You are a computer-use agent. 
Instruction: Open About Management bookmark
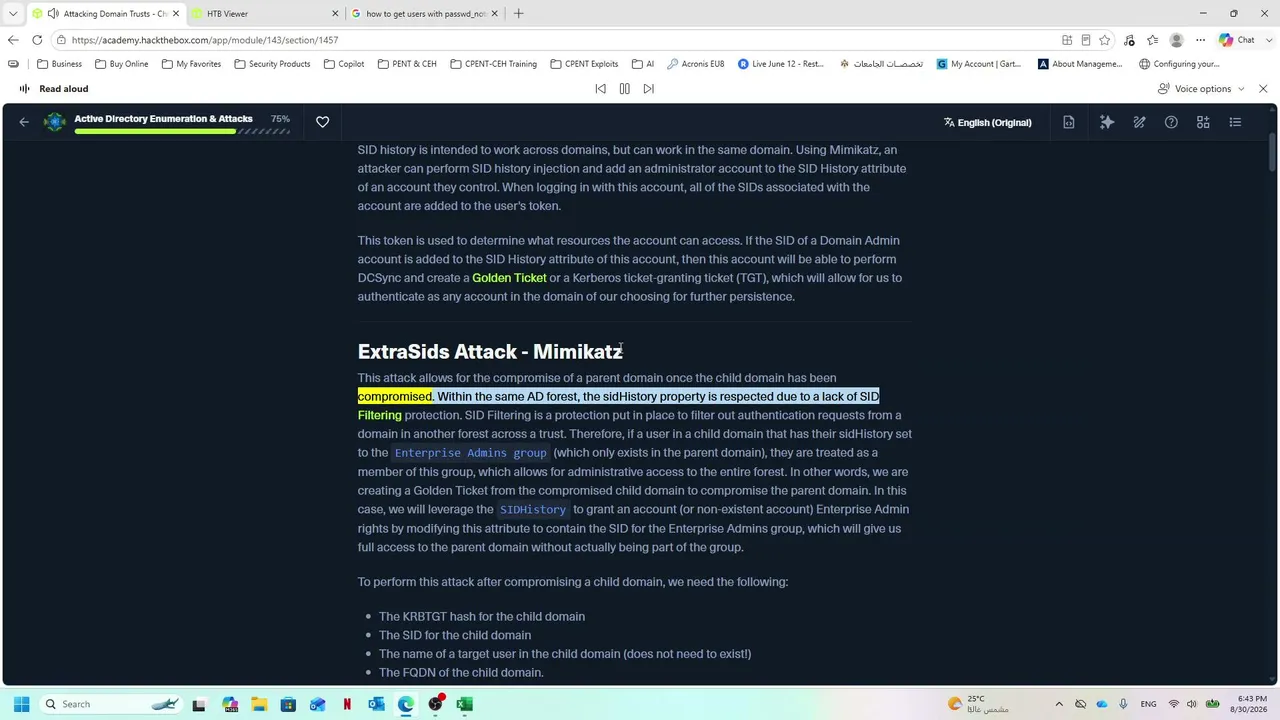point(1080,64)
